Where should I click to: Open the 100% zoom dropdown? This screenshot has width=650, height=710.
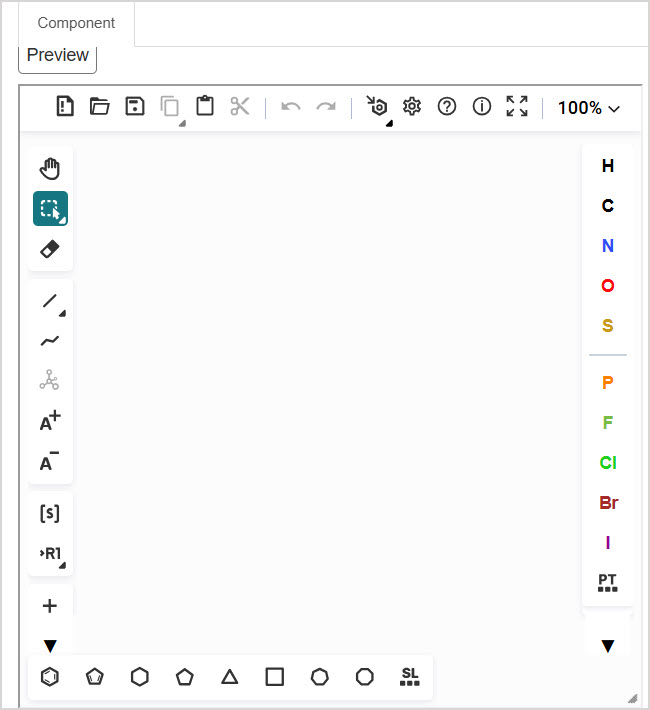(x=588, y=108)
